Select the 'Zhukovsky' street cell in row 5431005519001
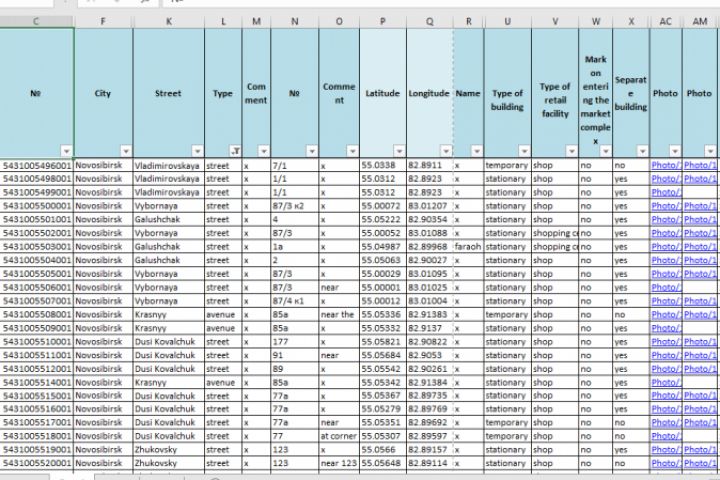 click(169, 449)
